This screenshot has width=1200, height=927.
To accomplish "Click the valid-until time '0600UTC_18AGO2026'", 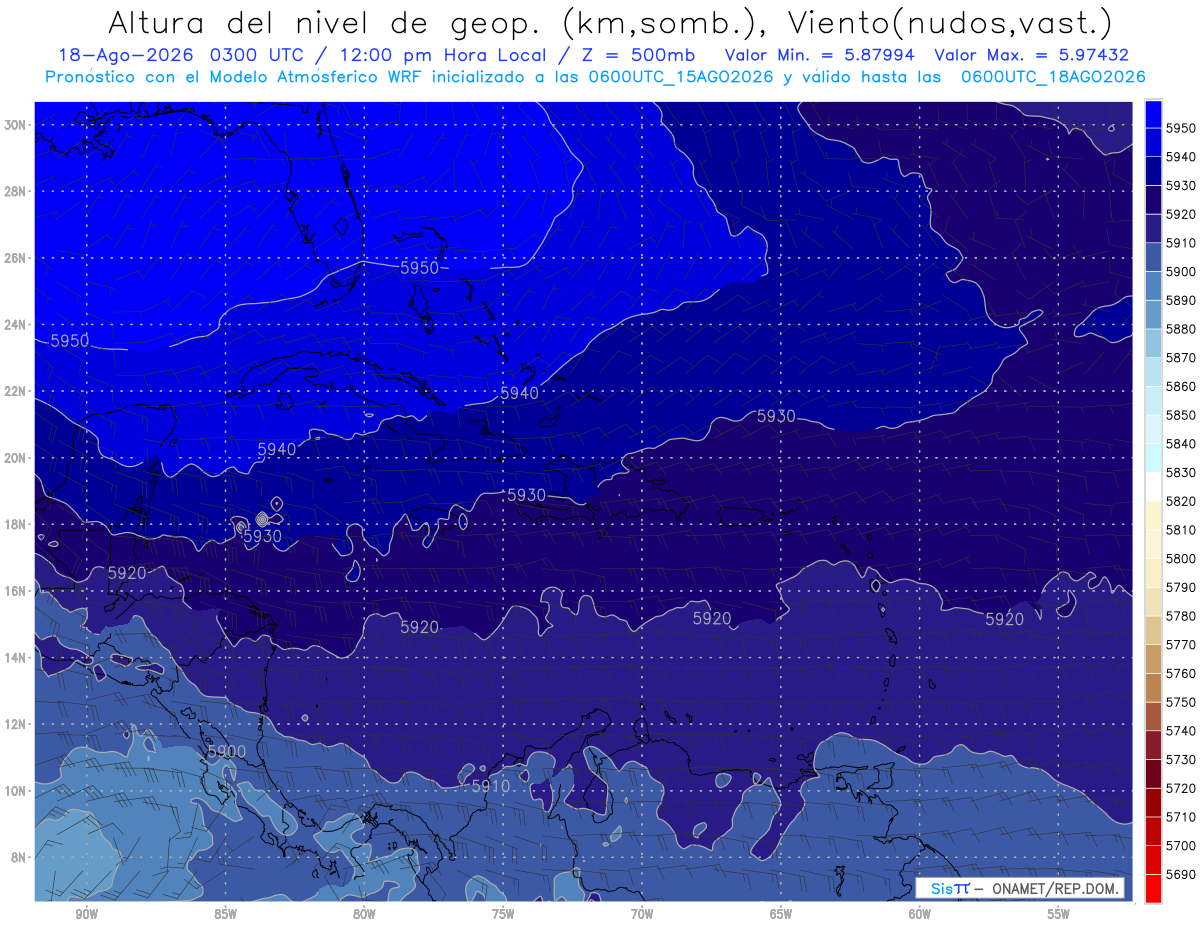I will point(1053,77).
